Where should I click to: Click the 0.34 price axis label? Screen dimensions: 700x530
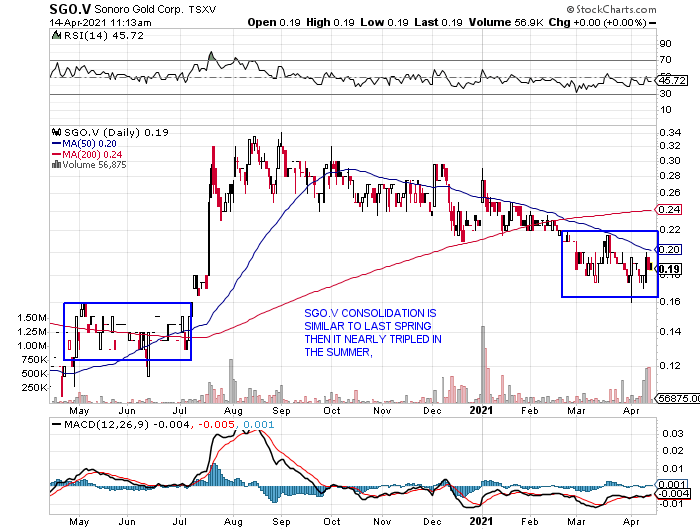(x=670, y=133)
